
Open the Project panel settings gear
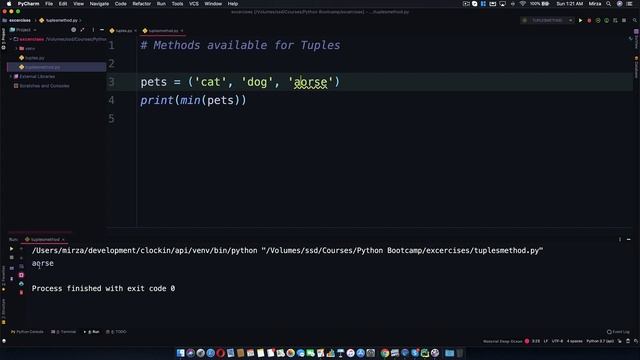coord(73,30)
